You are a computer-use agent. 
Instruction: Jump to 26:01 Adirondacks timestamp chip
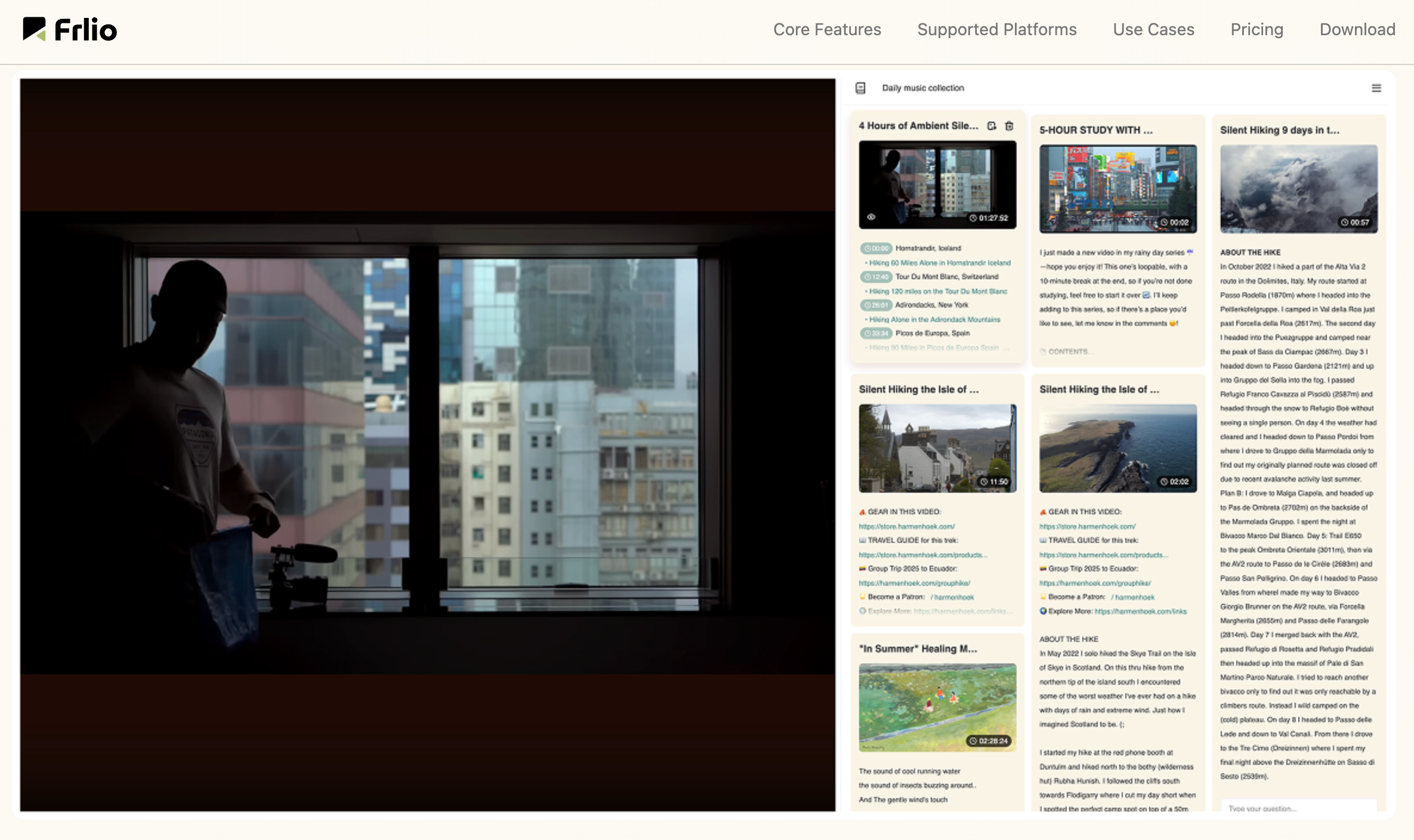coord(876,305)
